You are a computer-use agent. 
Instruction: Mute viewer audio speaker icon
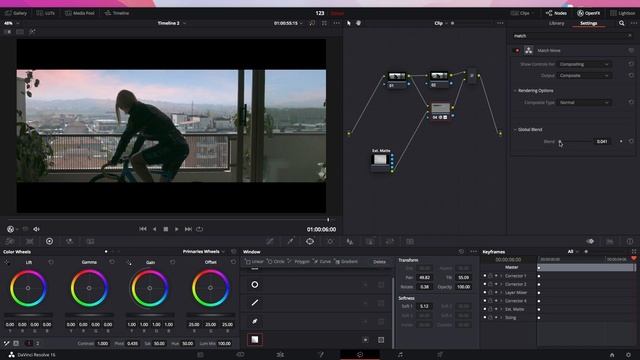36,229
